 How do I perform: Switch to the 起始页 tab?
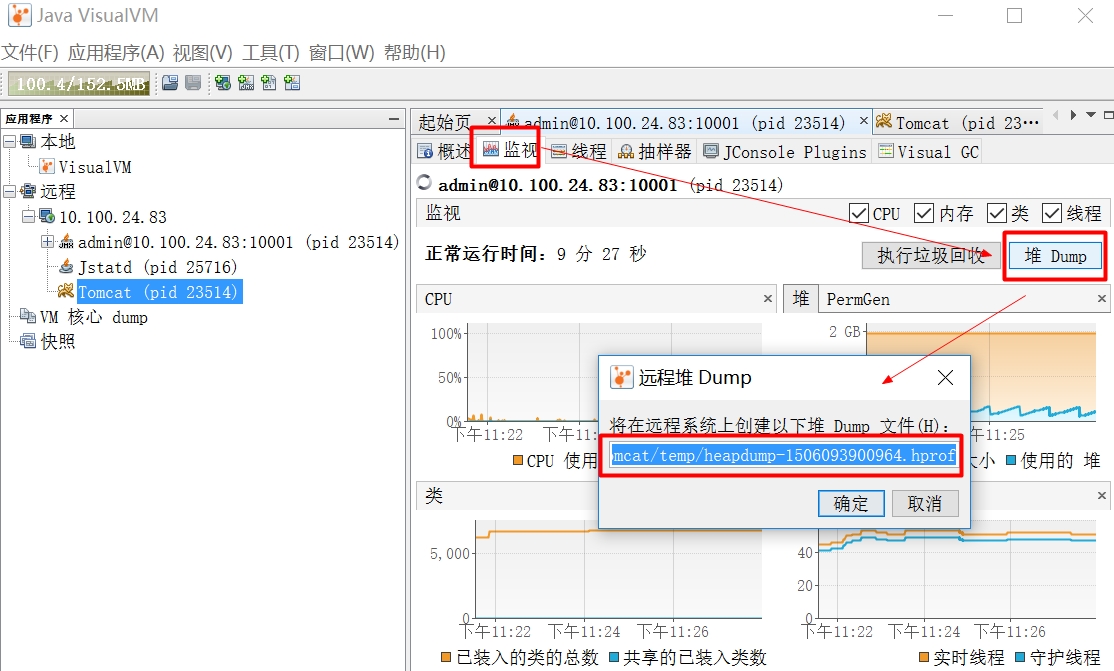tap(445, 122)
